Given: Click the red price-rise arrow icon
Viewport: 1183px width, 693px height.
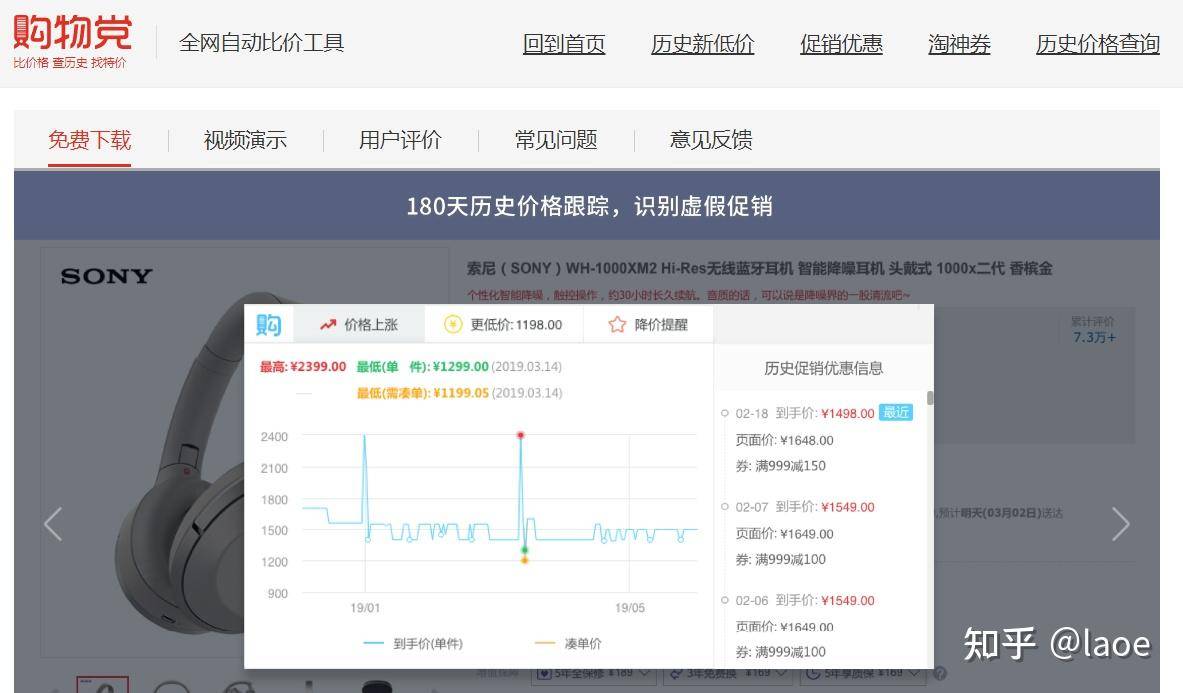Looking at the screenshot, I should click(327, 325).
